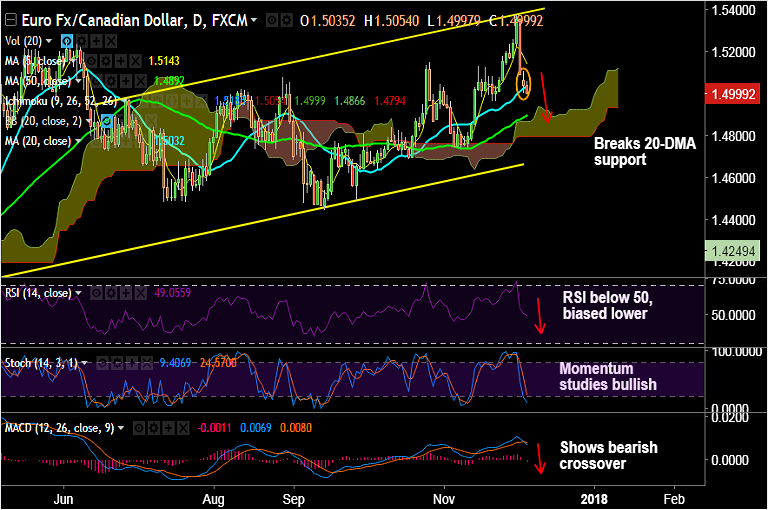Expand the MA (5, close) dropdown arrow
The image size is (768, 510).
73,61
